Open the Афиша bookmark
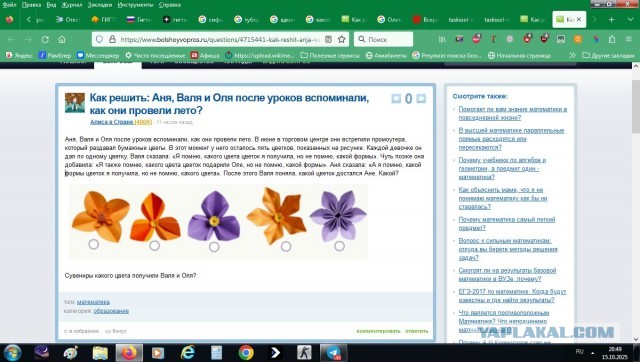This screenshot has width=640, height=362. (205, 55)
